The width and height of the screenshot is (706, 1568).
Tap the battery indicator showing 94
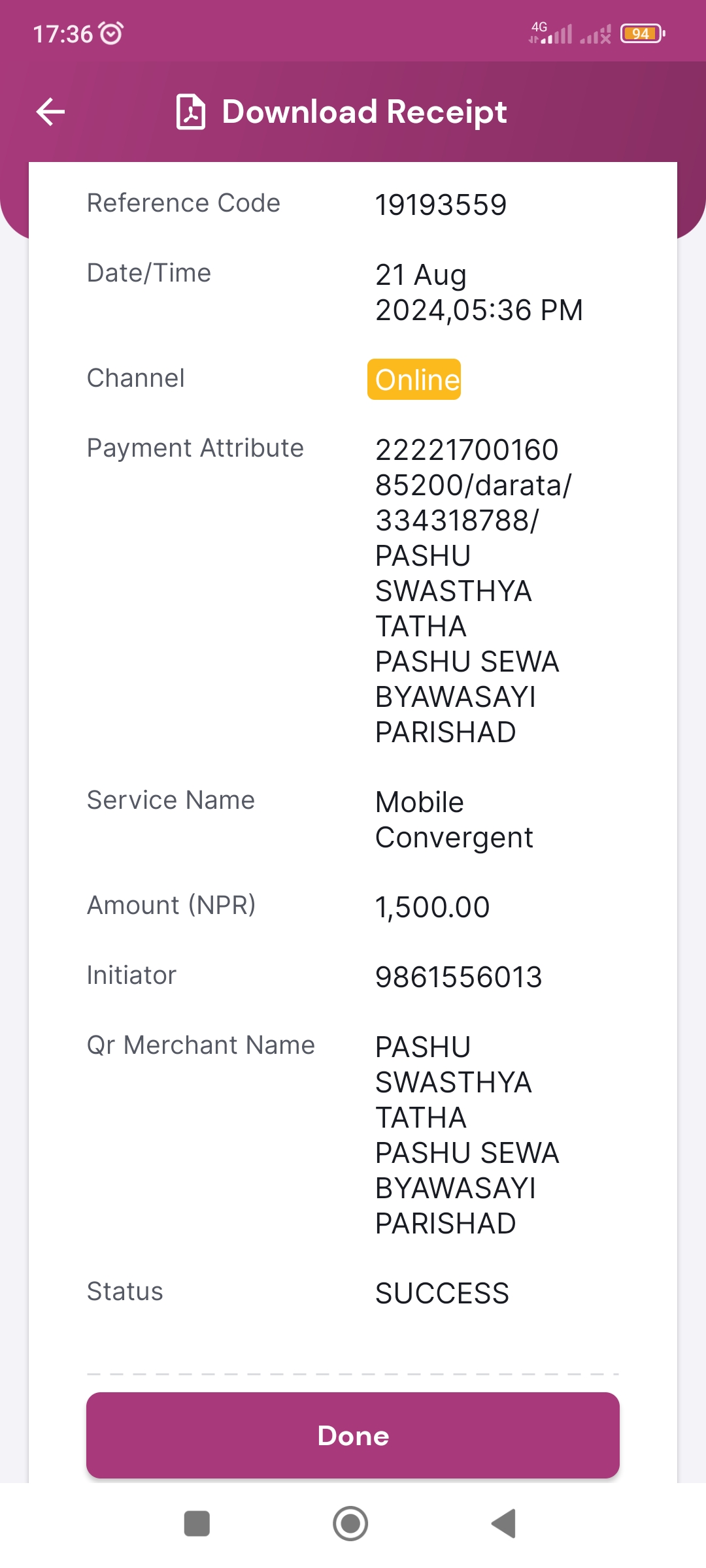(x=643, y=33)
